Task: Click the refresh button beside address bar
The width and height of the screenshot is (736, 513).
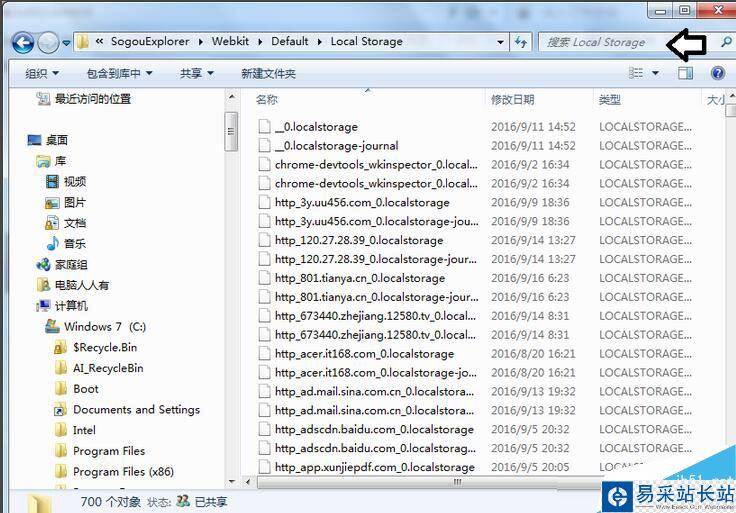Action: coord(521,42)
